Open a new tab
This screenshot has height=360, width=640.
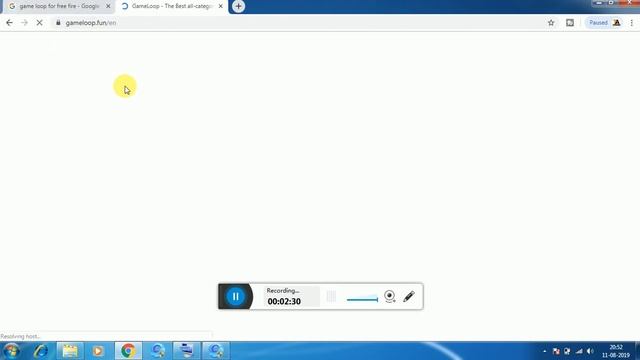tap(238, 6)
